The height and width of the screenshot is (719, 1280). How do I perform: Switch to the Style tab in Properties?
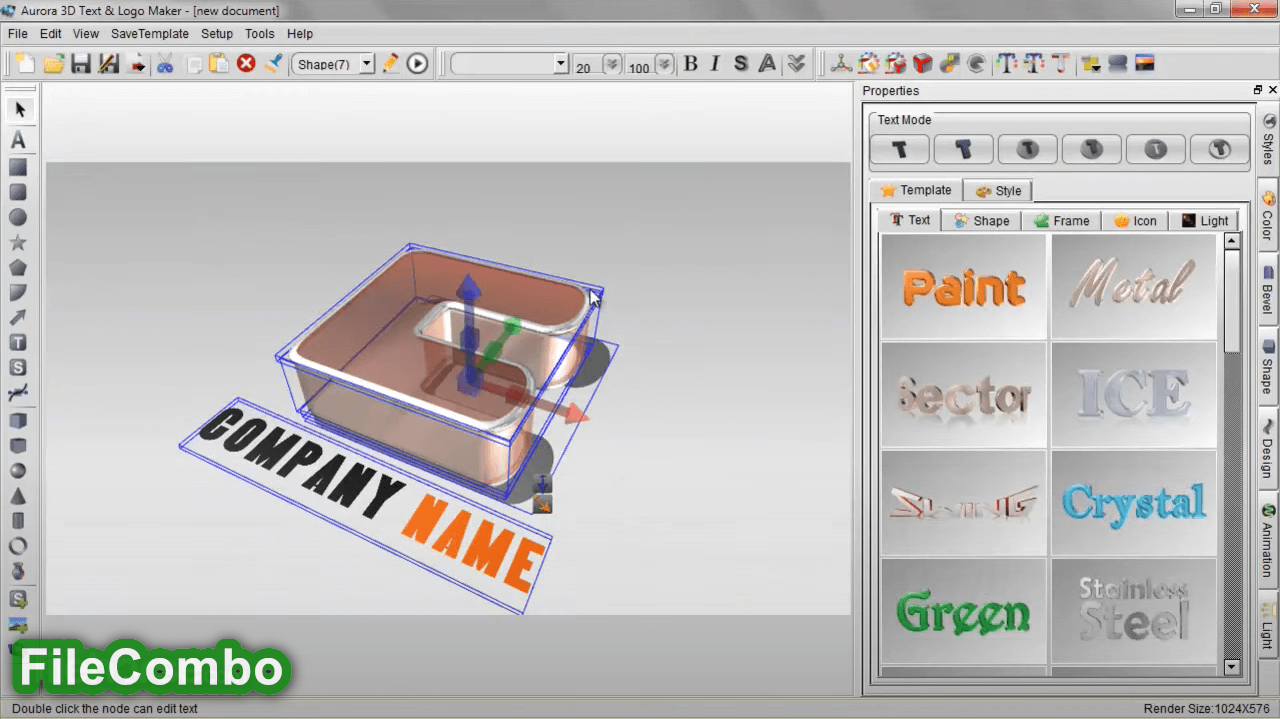pyautogui.click(x=998, y=190)
